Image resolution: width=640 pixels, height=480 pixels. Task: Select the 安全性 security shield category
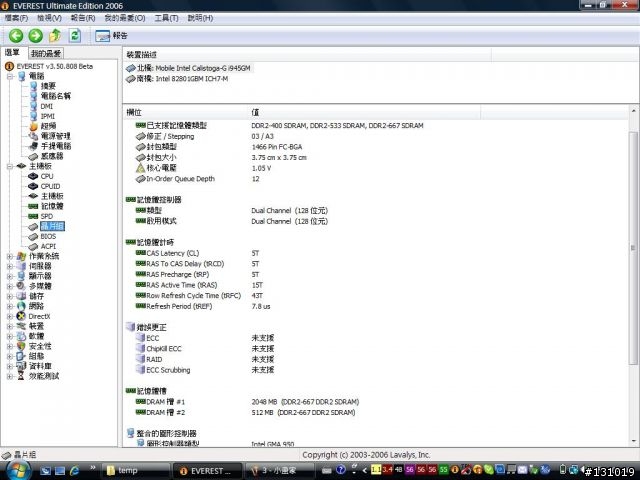click(x=40, y=346)
